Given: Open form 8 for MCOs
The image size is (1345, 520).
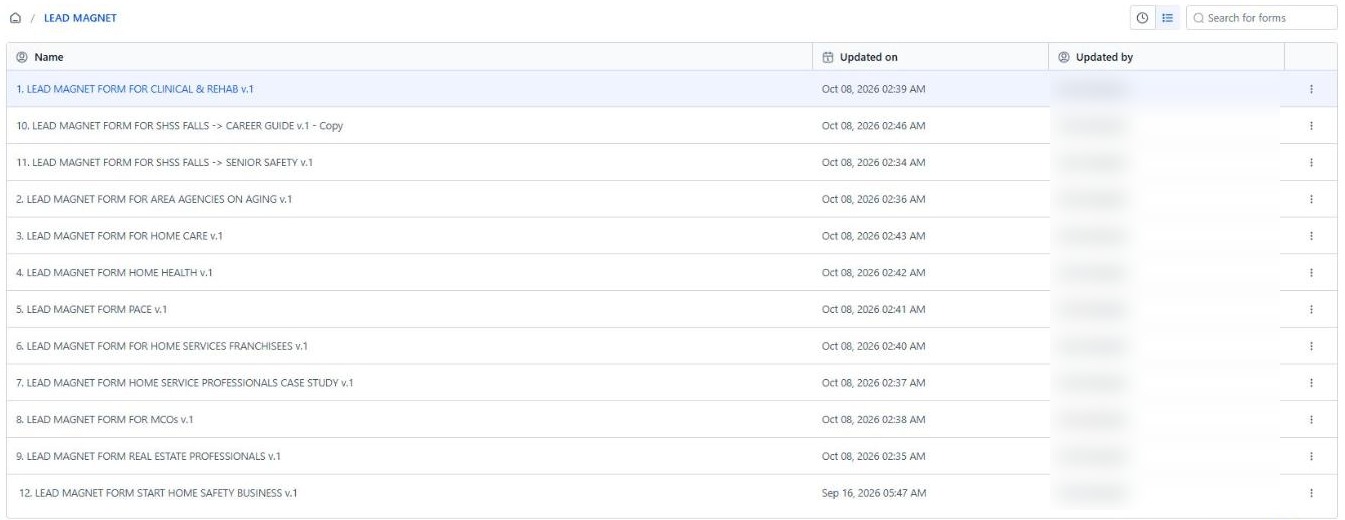Looking at the screenshot, I should 105,419.
